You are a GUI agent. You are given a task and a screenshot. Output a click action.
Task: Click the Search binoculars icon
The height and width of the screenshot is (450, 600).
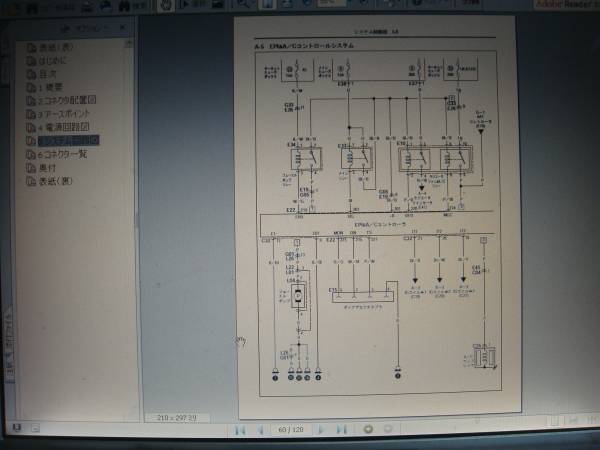pyautogui.click(x=124, y=5)
